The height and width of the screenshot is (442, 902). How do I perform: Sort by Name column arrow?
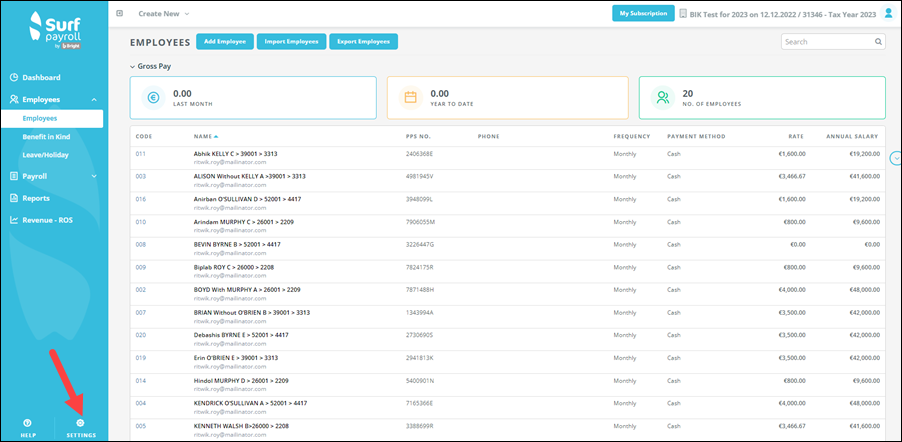216,137
